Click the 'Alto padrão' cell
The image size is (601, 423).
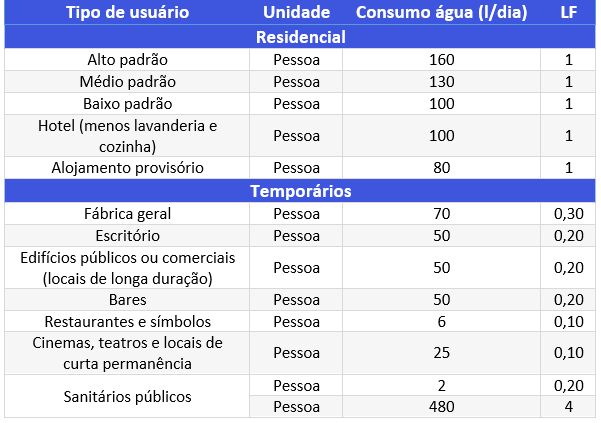(x=127, y=60)
